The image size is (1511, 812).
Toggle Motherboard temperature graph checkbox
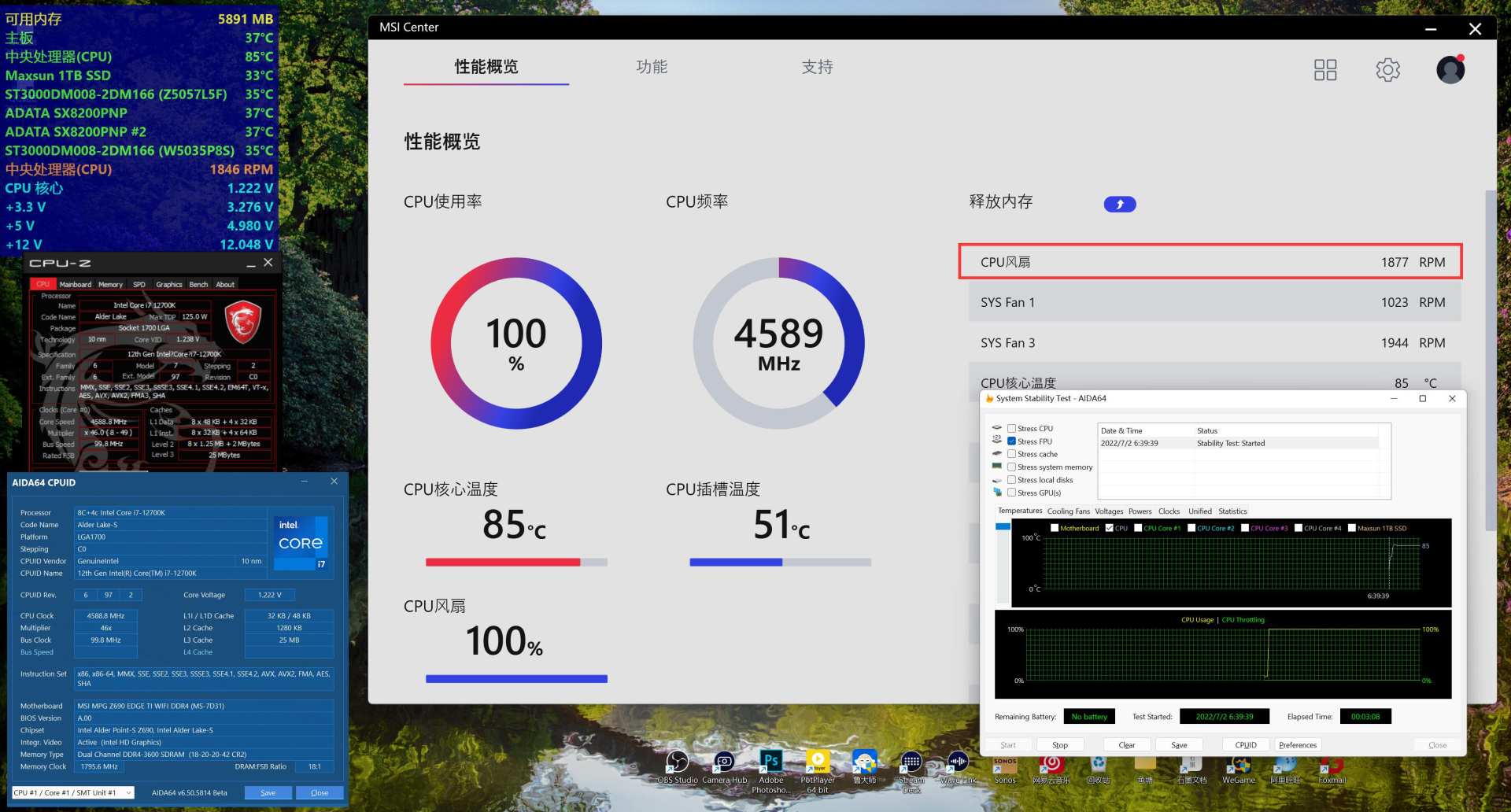[1055, 528]
